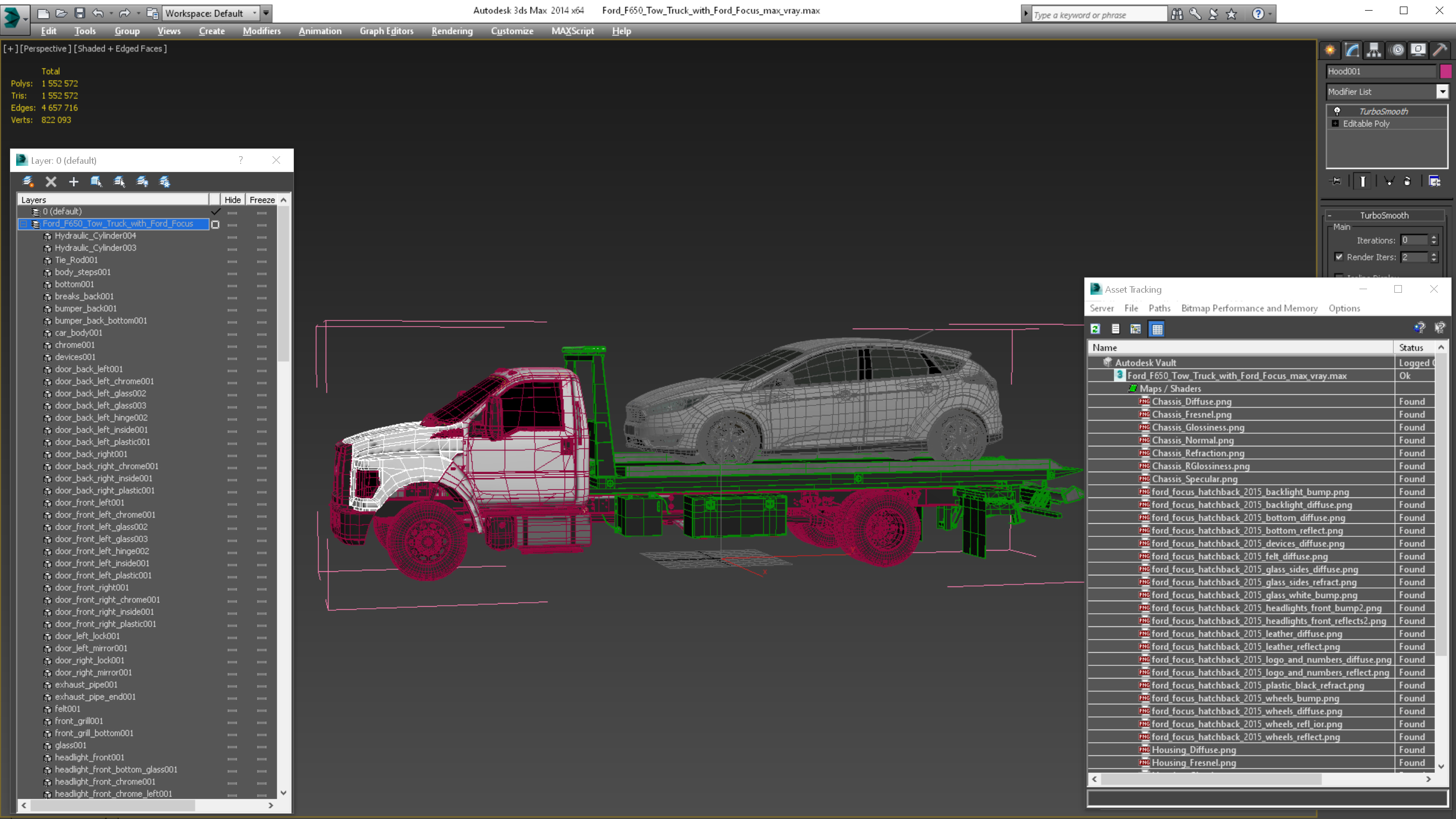The image size is (1456, 819).
Task: Open the Motion command panel tab
Action: [x=1397, y=50]
